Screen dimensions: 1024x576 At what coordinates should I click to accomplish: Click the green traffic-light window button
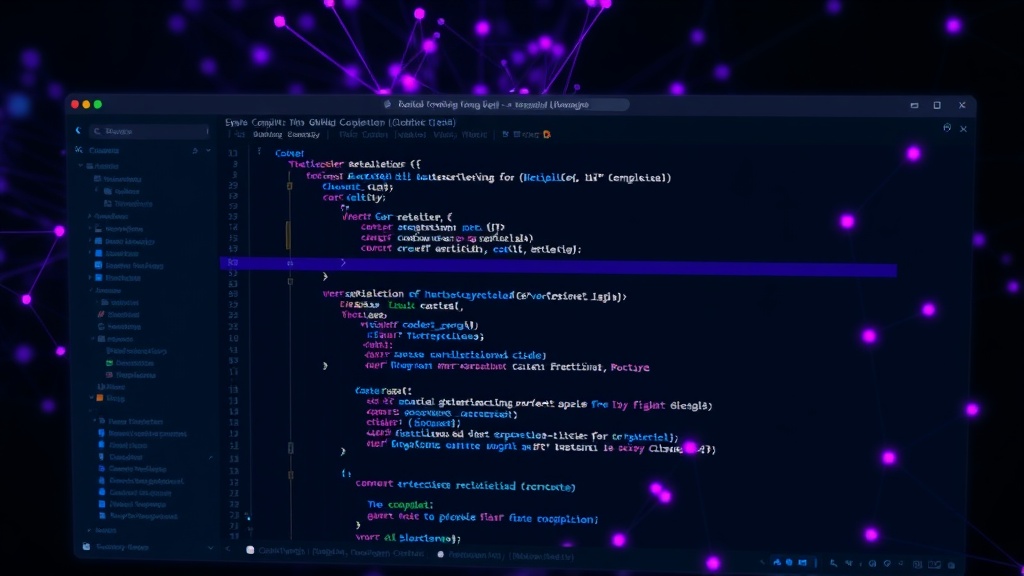click(x=98, y=104)
